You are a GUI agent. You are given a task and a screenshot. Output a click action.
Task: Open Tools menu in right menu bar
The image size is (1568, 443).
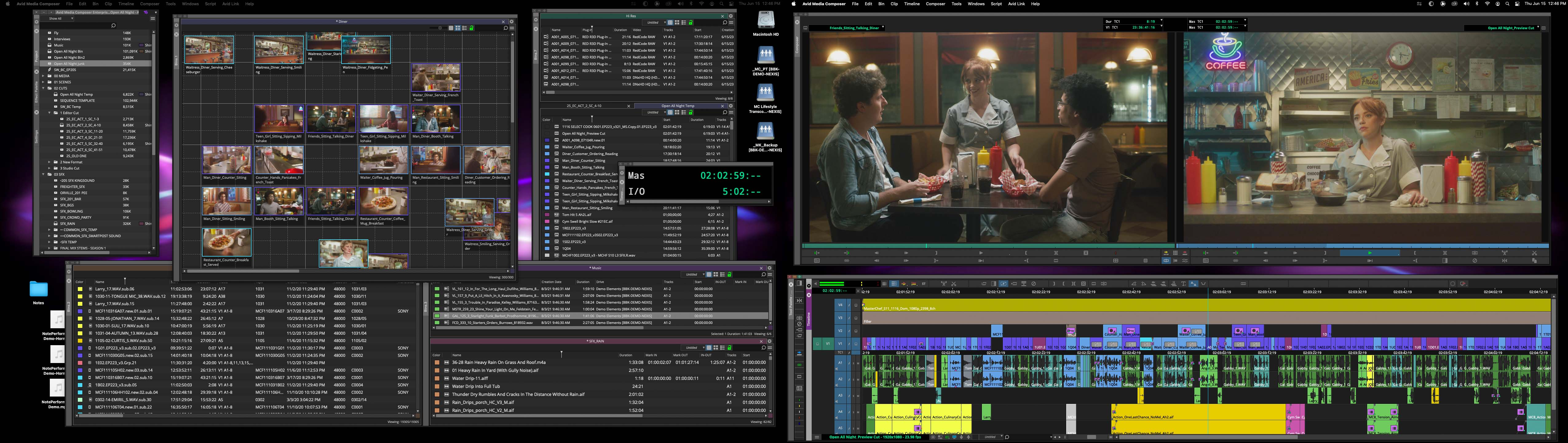tap(957, 4)
